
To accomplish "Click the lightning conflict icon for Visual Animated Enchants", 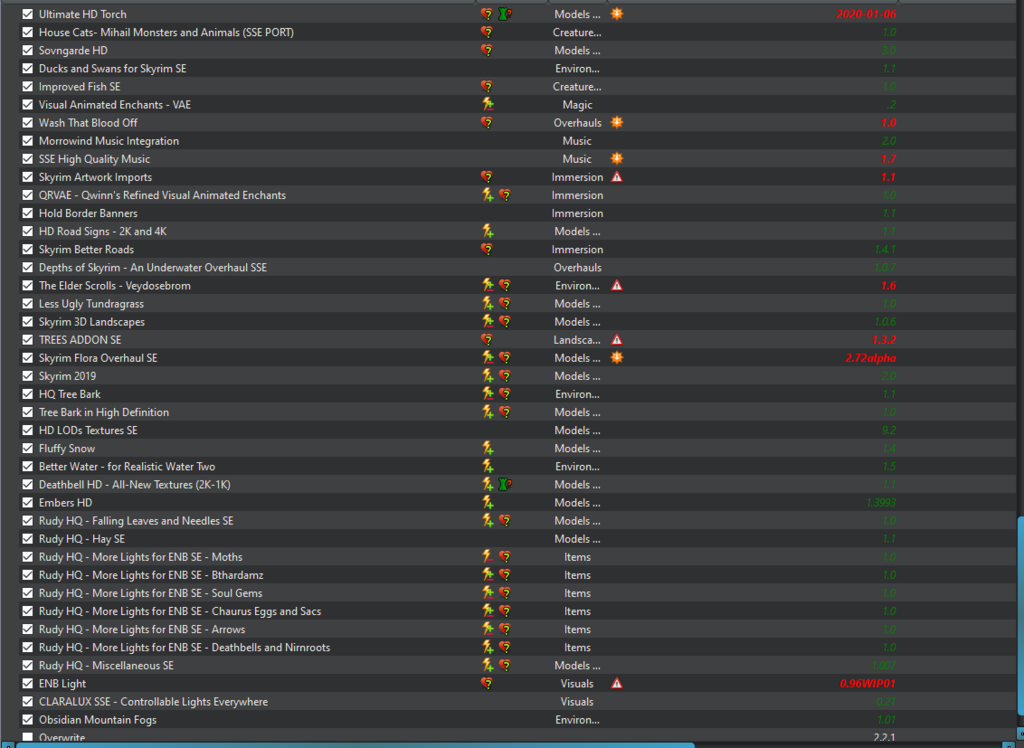I will tap(487, 105).
